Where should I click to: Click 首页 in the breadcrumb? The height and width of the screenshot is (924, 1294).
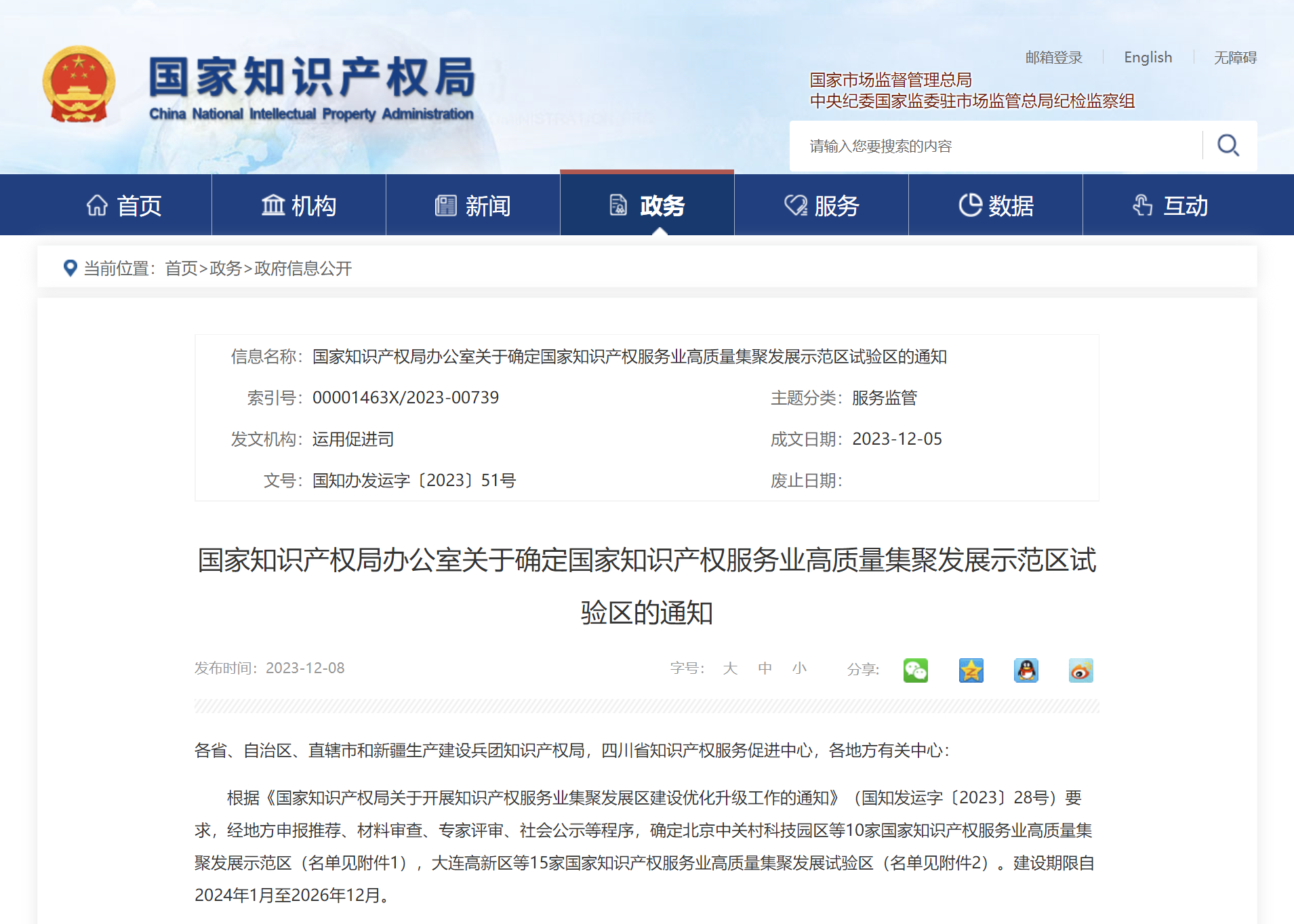point(181,268)
